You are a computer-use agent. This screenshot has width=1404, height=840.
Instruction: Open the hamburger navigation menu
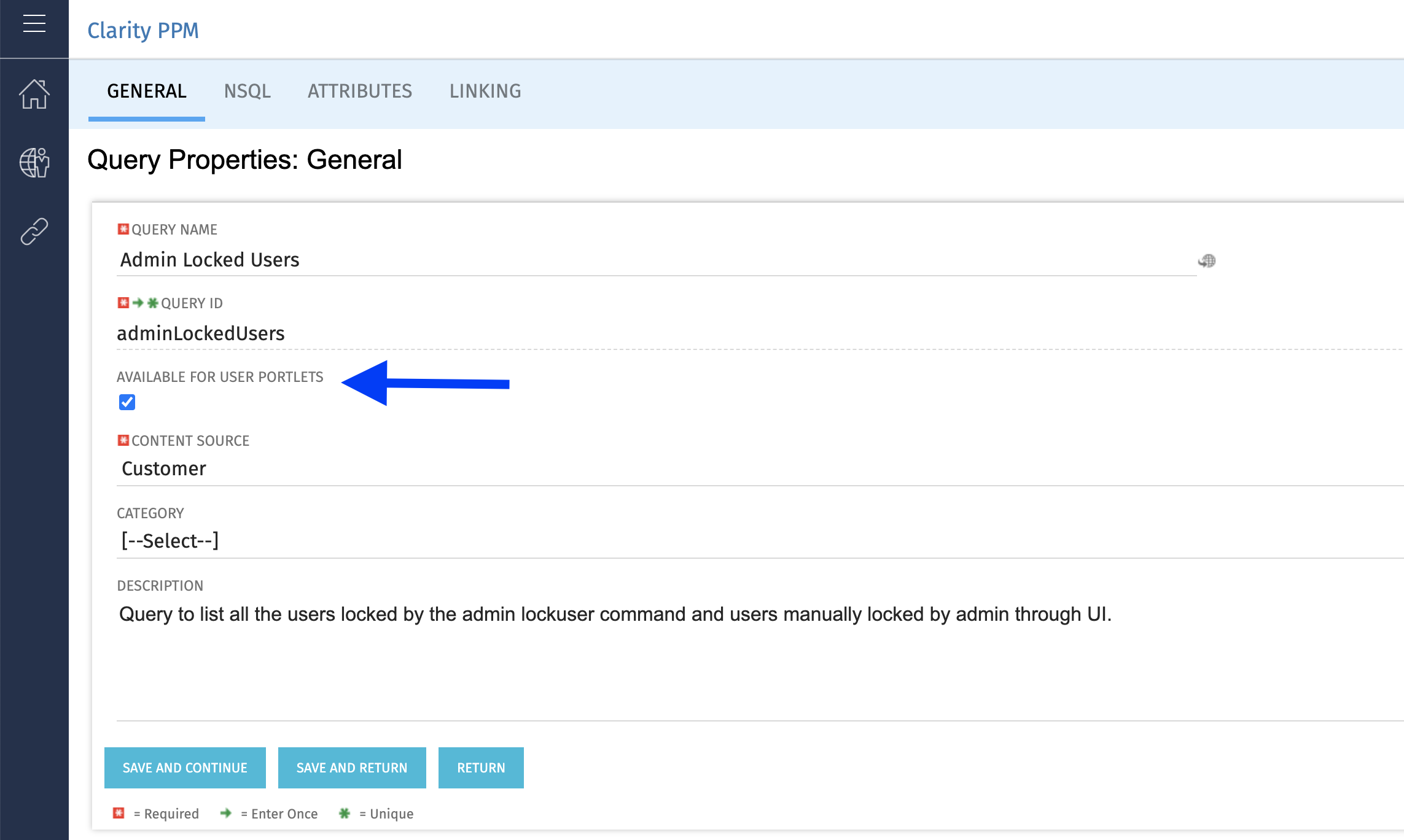[x=34, y=25]
